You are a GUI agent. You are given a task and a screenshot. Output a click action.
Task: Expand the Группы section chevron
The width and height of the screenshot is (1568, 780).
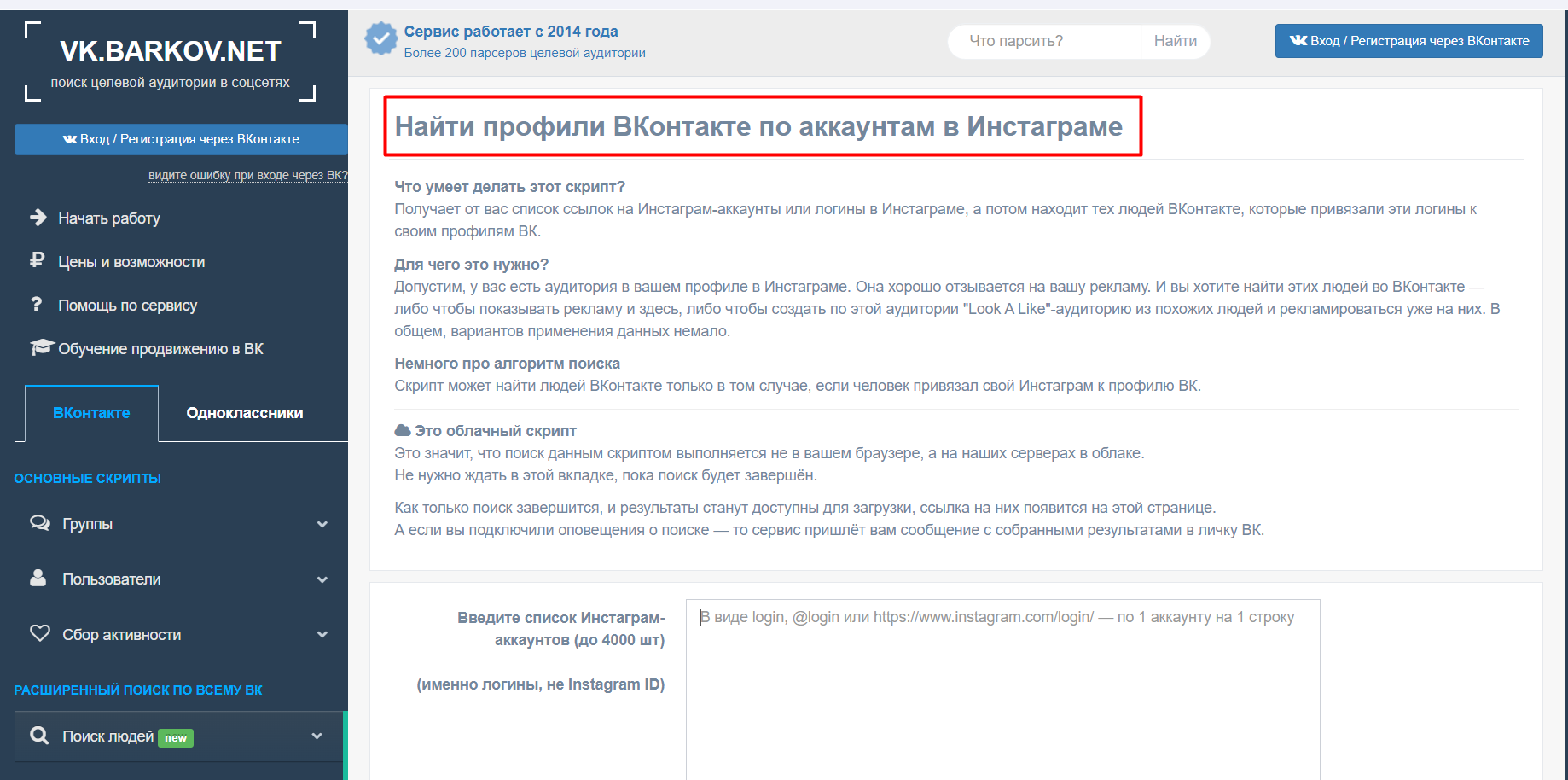click(x=322, y=524)
